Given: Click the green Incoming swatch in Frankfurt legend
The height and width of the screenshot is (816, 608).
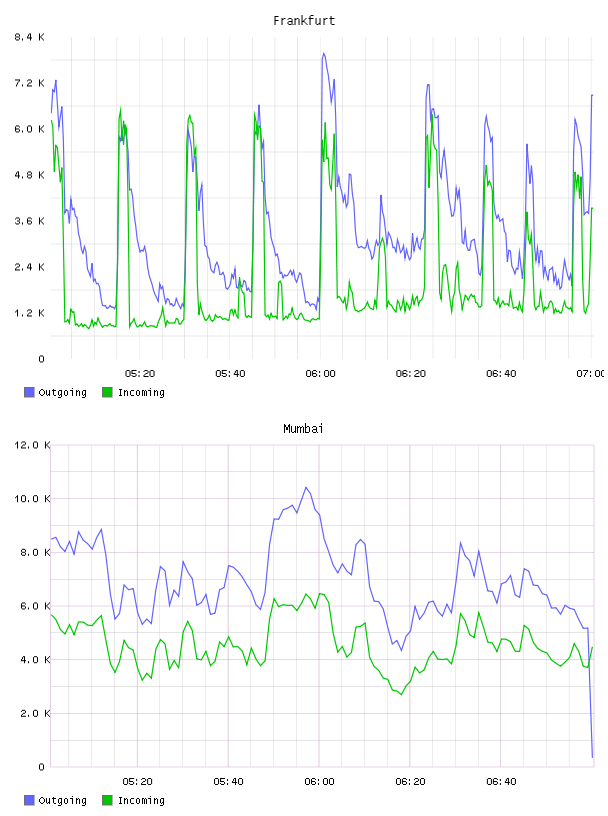Looking at the screenshot, I should click(107, 392).
